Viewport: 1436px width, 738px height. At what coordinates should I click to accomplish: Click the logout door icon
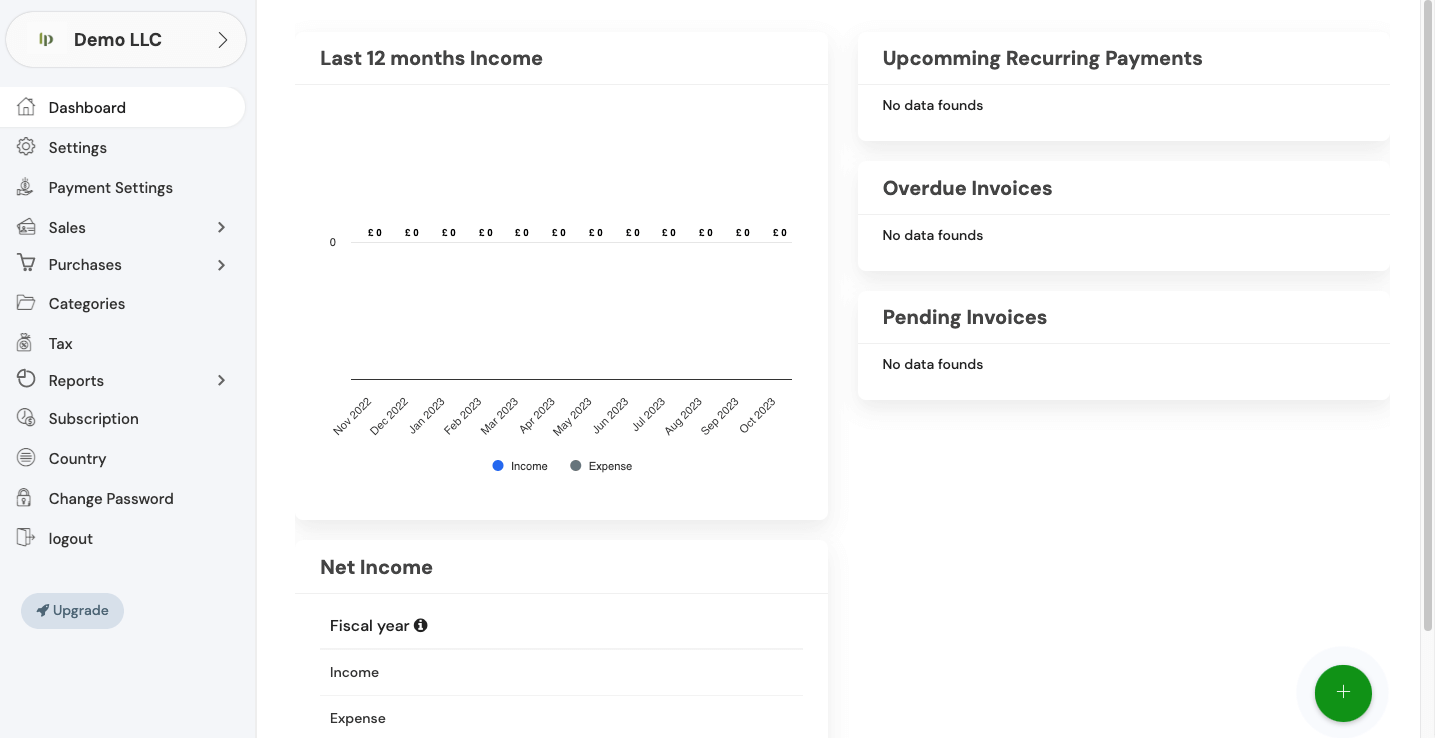coord(27,538)
